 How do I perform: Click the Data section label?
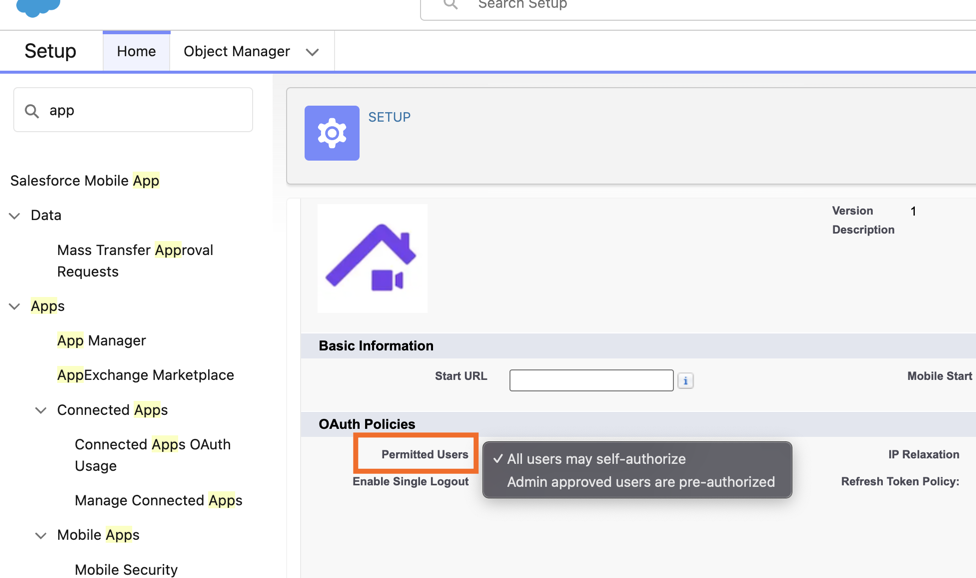[x=46, y=215]
